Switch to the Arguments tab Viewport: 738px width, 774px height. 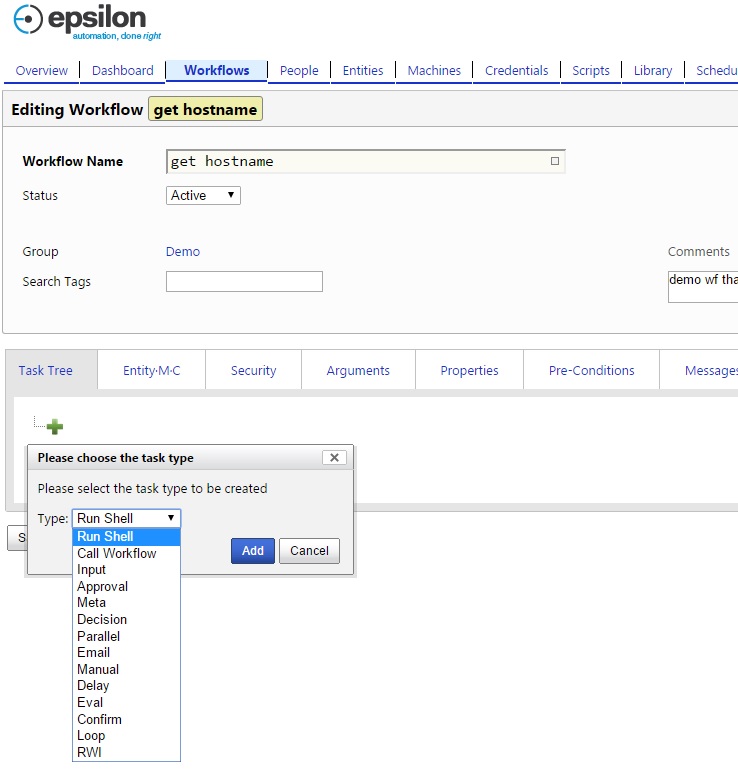358,370
